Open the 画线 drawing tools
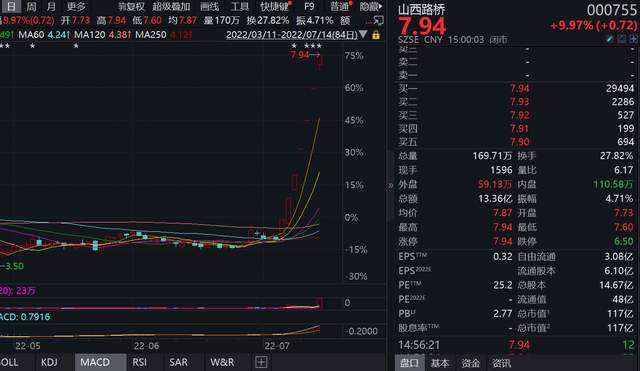Screen dimensions: 640x371 pos(209,7)
